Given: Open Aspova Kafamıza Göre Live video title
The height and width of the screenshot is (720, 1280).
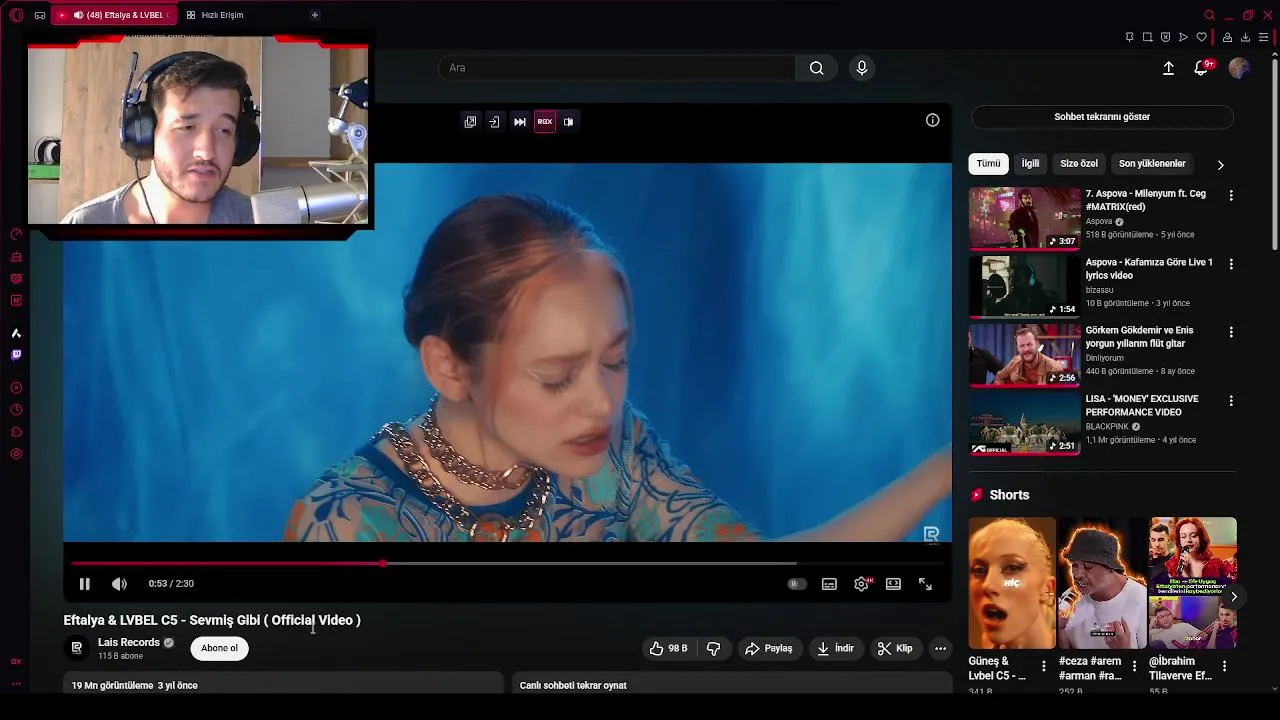Looking at the screenshot, I should pos(1149,269).
